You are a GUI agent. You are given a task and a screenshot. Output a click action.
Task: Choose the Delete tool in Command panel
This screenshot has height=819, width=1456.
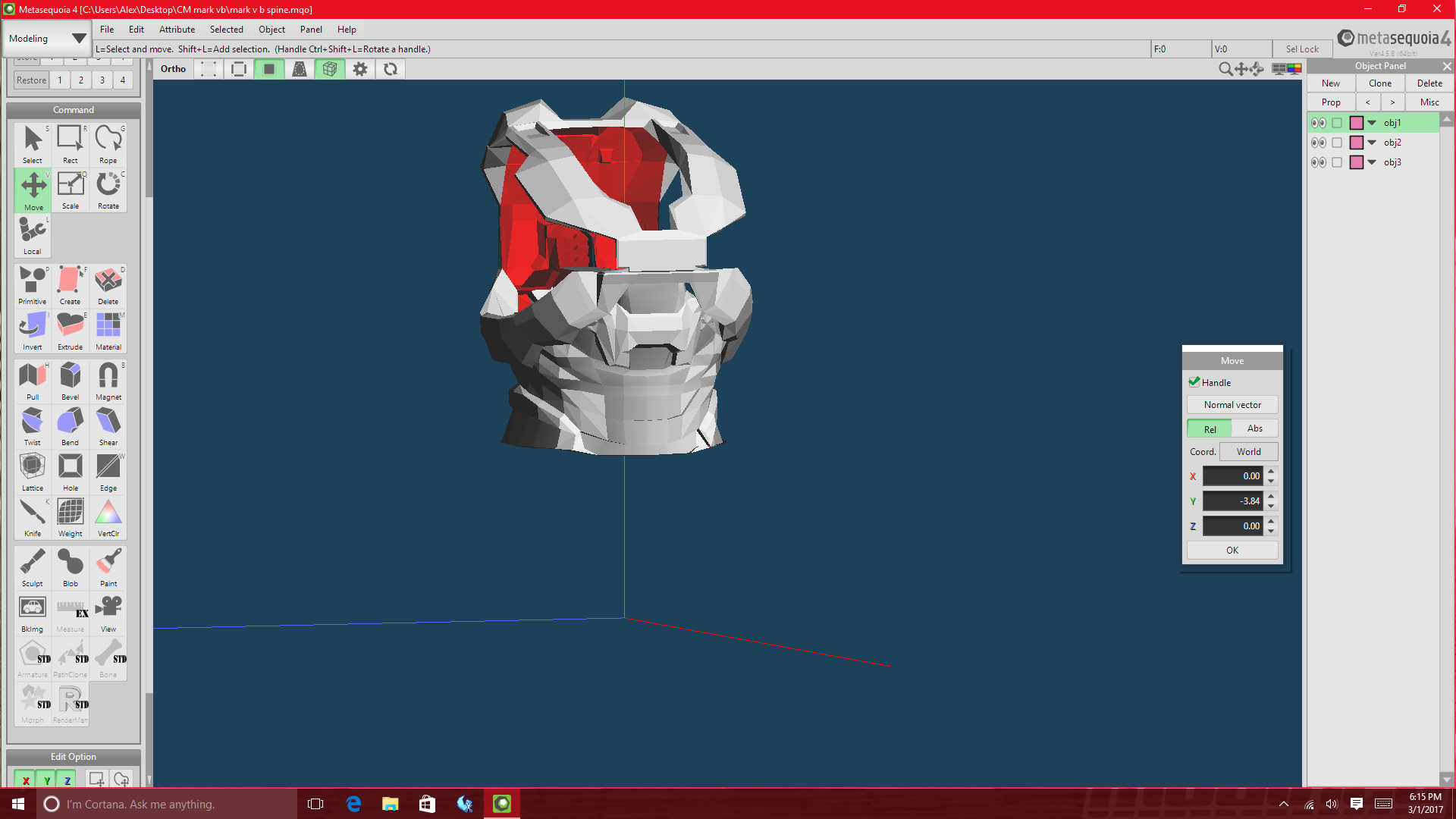click(108, 285)
